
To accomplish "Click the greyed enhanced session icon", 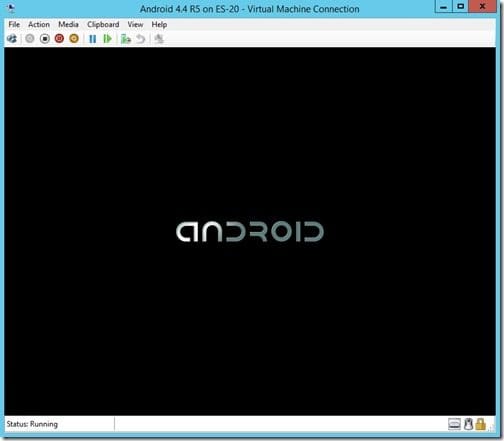I will pyautogui.click(x=159, y=39).
